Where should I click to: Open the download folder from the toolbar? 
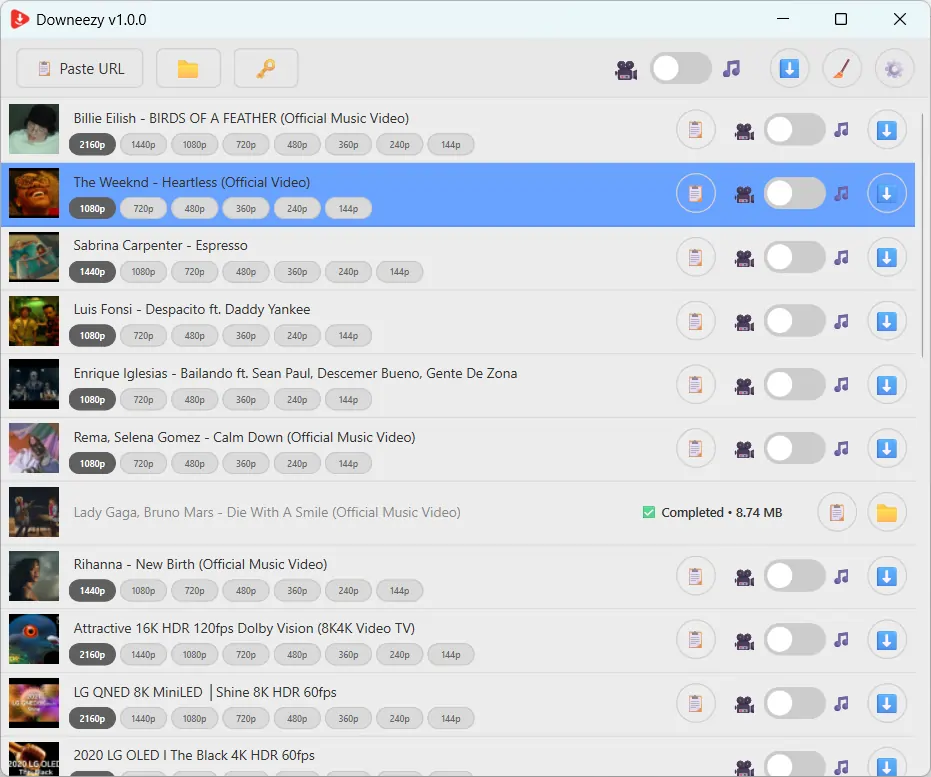coord(188,69)
